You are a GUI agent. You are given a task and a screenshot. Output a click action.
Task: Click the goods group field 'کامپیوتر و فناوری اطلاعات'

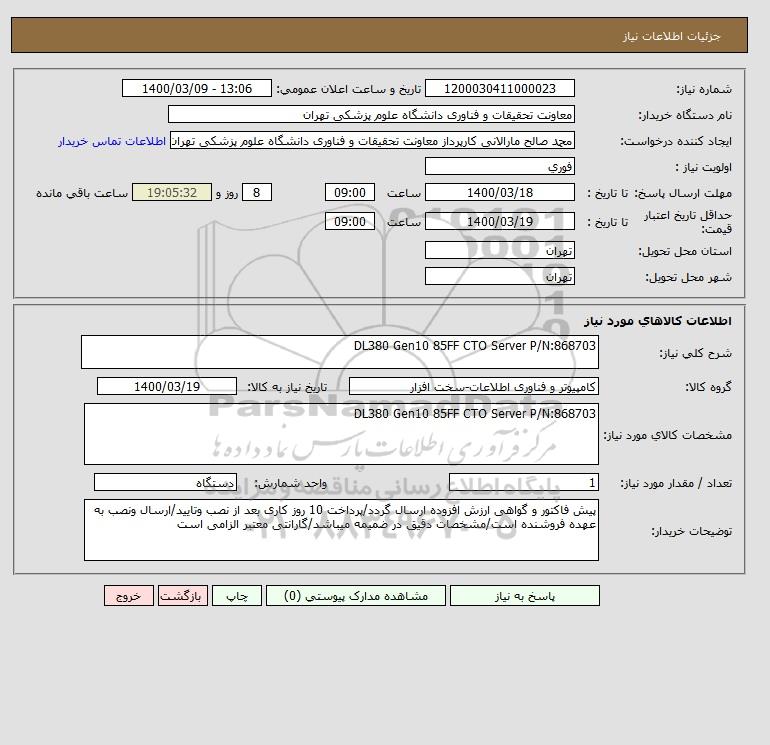(x=473, y=386)
